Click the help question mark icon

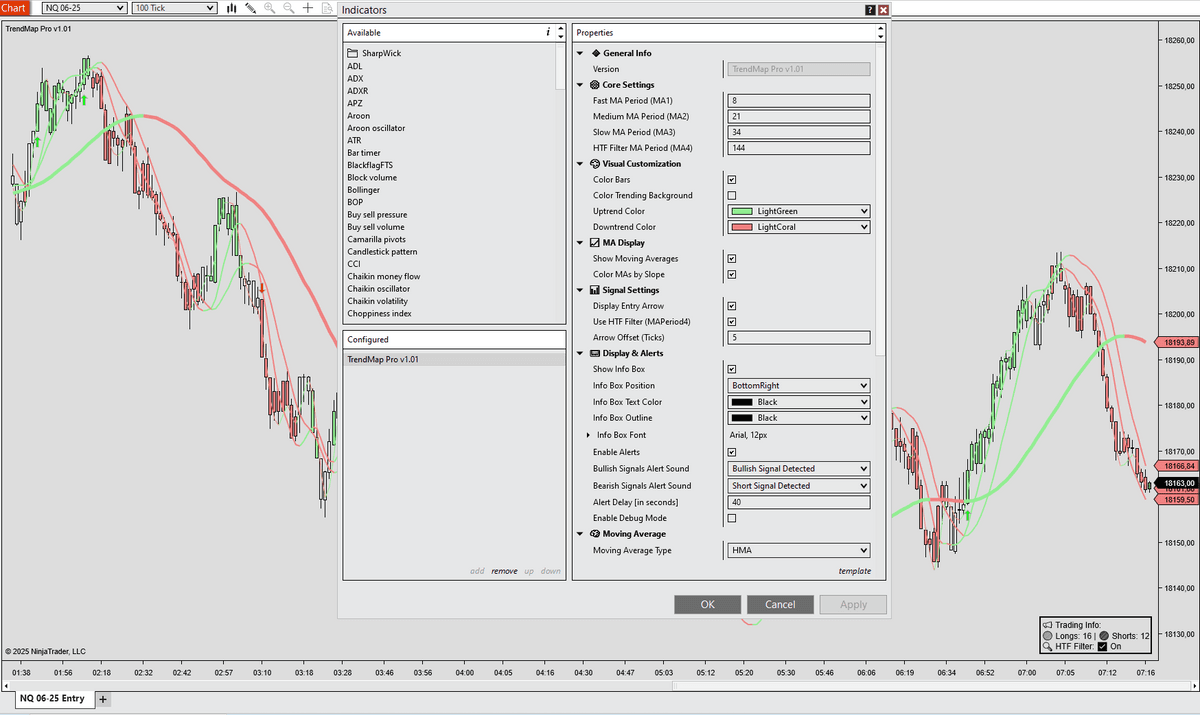(869, 9)
